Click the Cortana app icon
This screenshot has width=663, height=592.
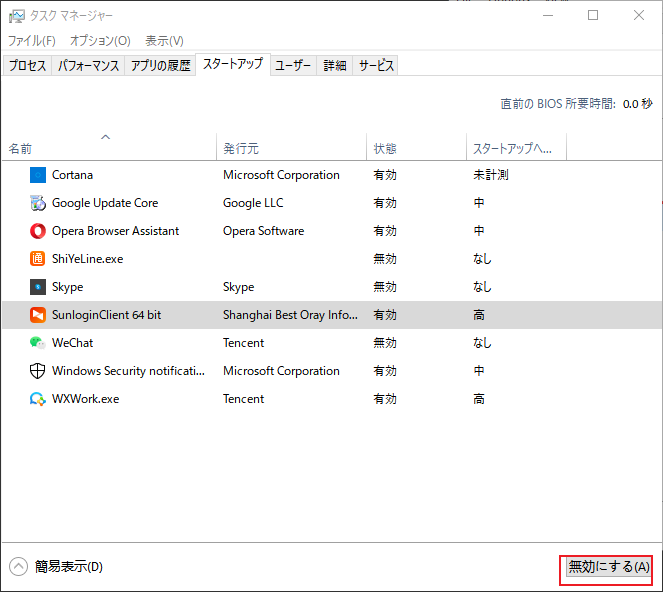pyautogui.click(x=38, y=175)
